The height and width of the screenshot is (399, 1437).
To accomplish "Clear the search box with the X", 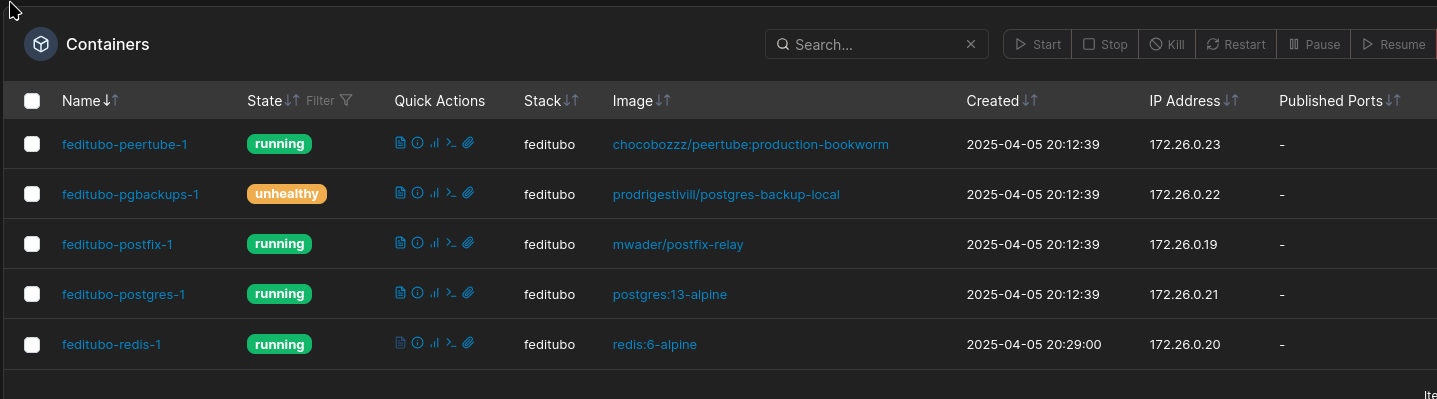I will click(971, 45).
